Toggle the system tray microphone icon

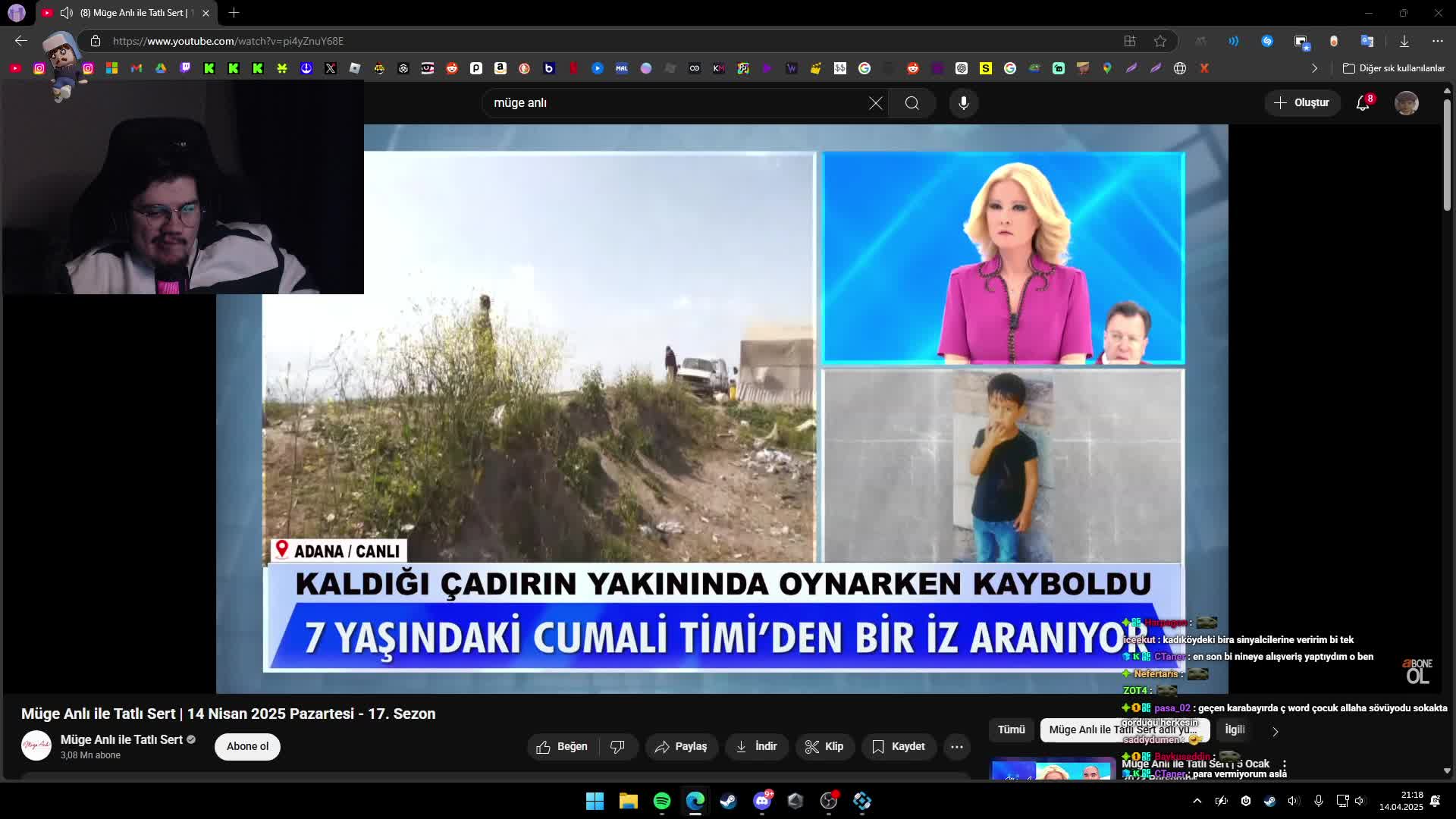1319,801
